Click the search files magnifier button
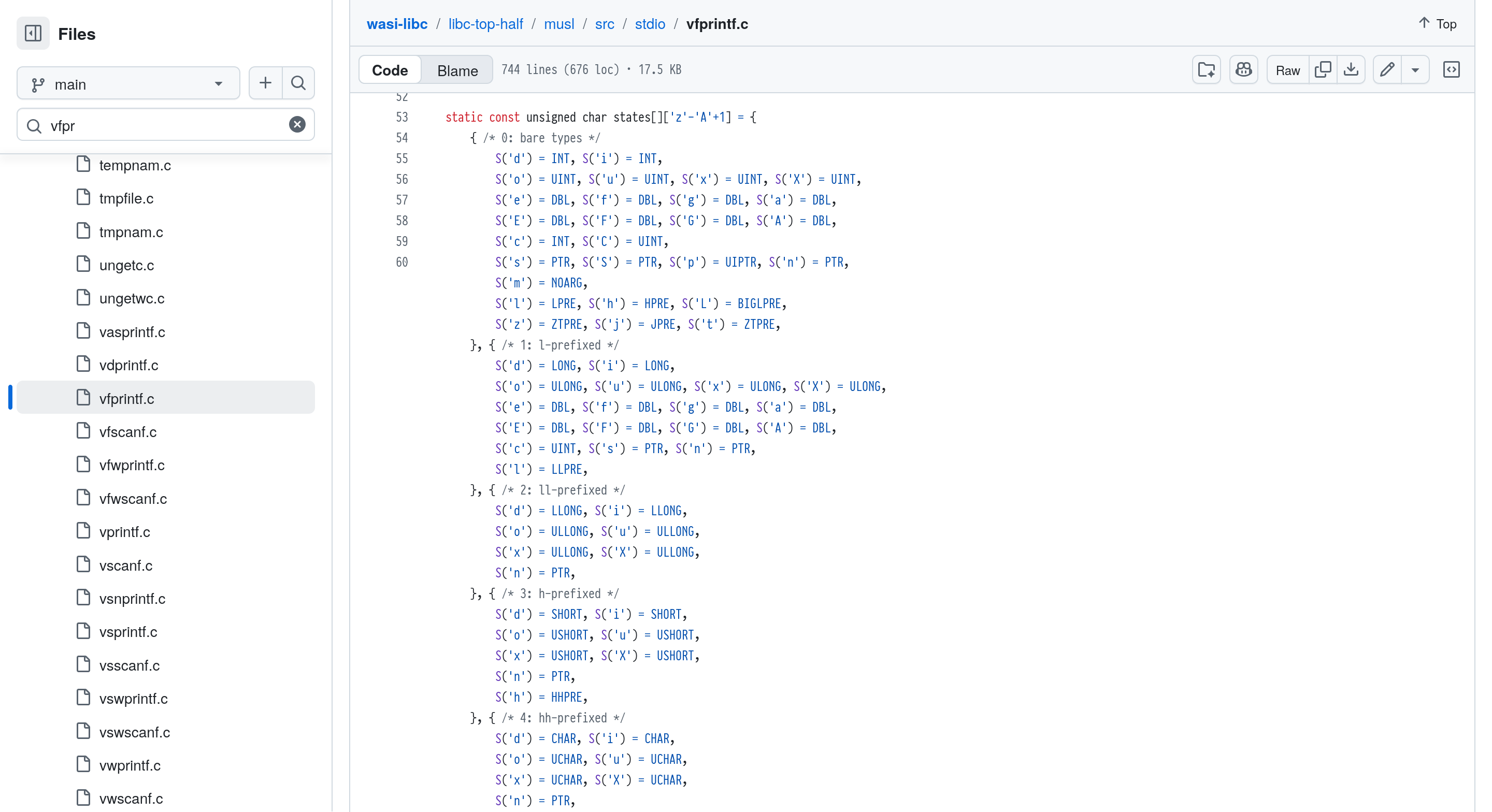 (298, 83)
